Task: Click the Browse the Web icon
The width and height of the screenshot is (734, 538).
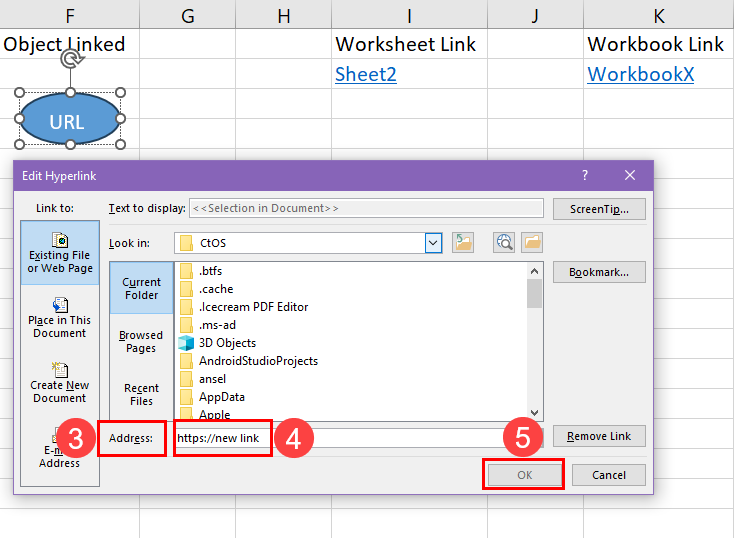Action: [x=504, y=243]
